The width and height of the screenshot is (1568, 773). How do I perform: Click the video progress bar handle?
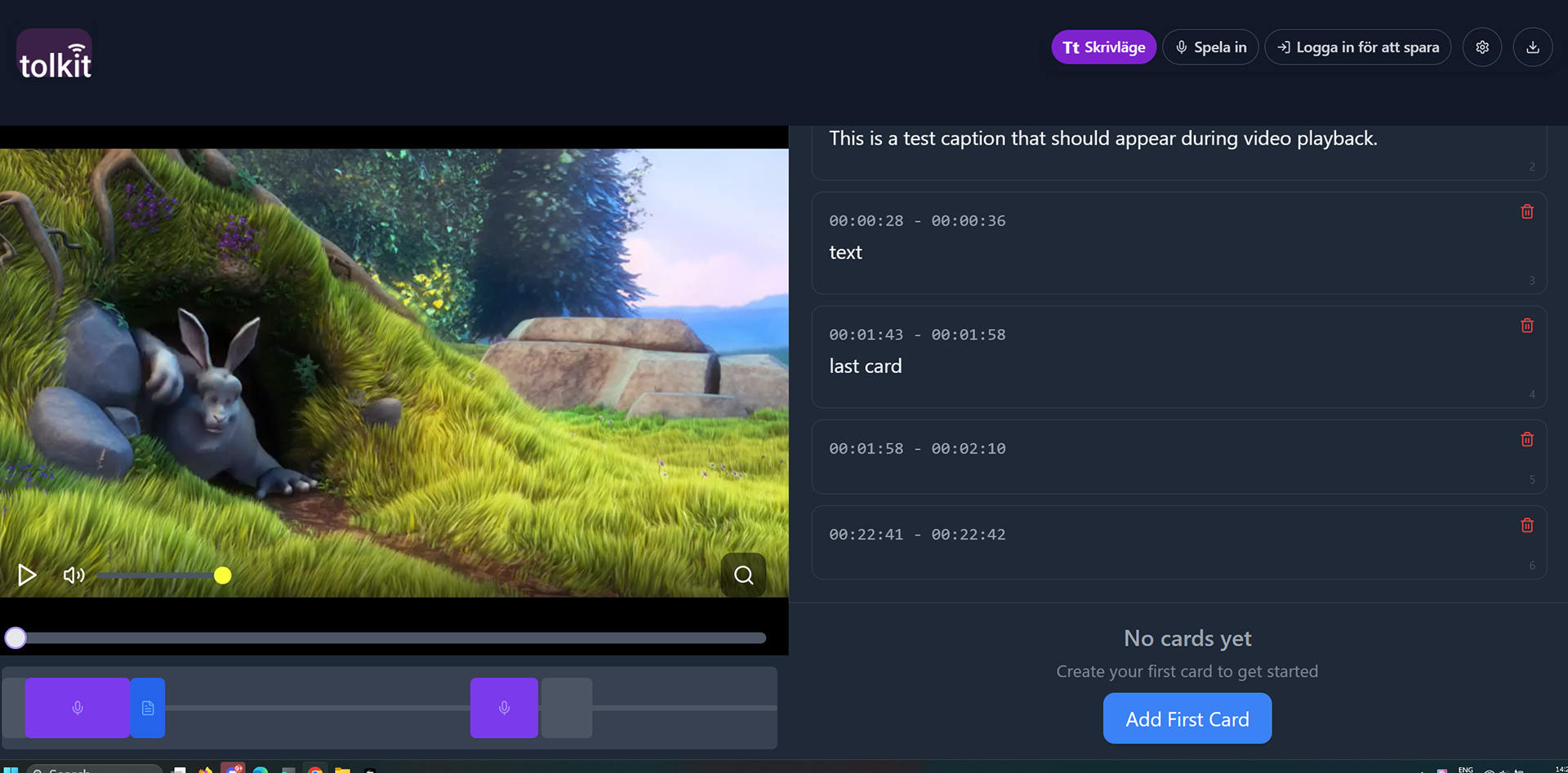16,638
